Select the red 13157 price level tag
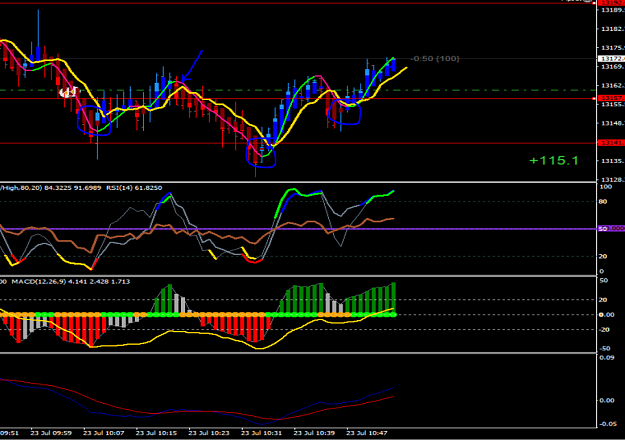 (x=611, y=98)
